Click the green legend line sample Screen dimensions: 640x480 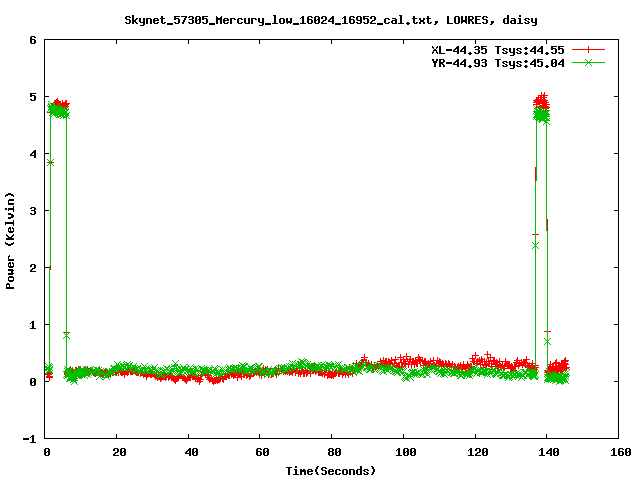588,63
